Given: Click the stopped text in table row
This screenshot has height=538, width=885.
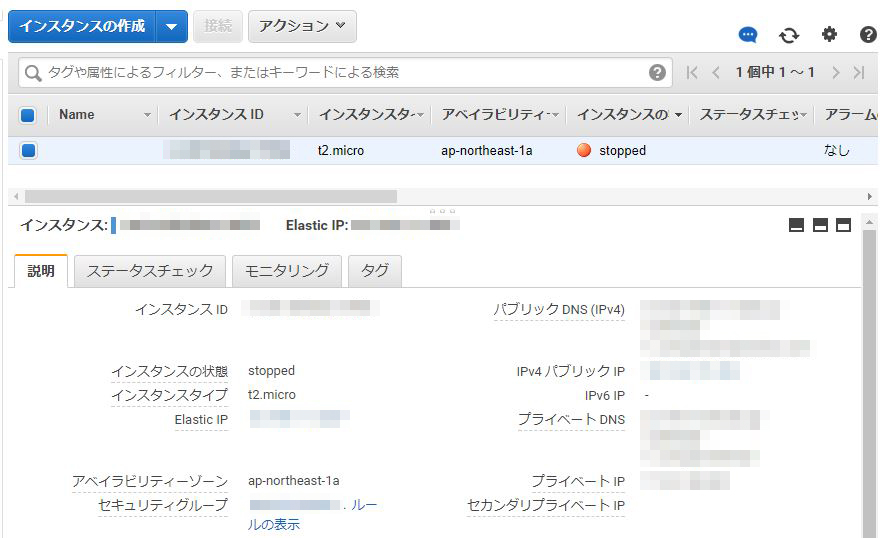Looking at the screenshot, I should (x=623, y=151).
